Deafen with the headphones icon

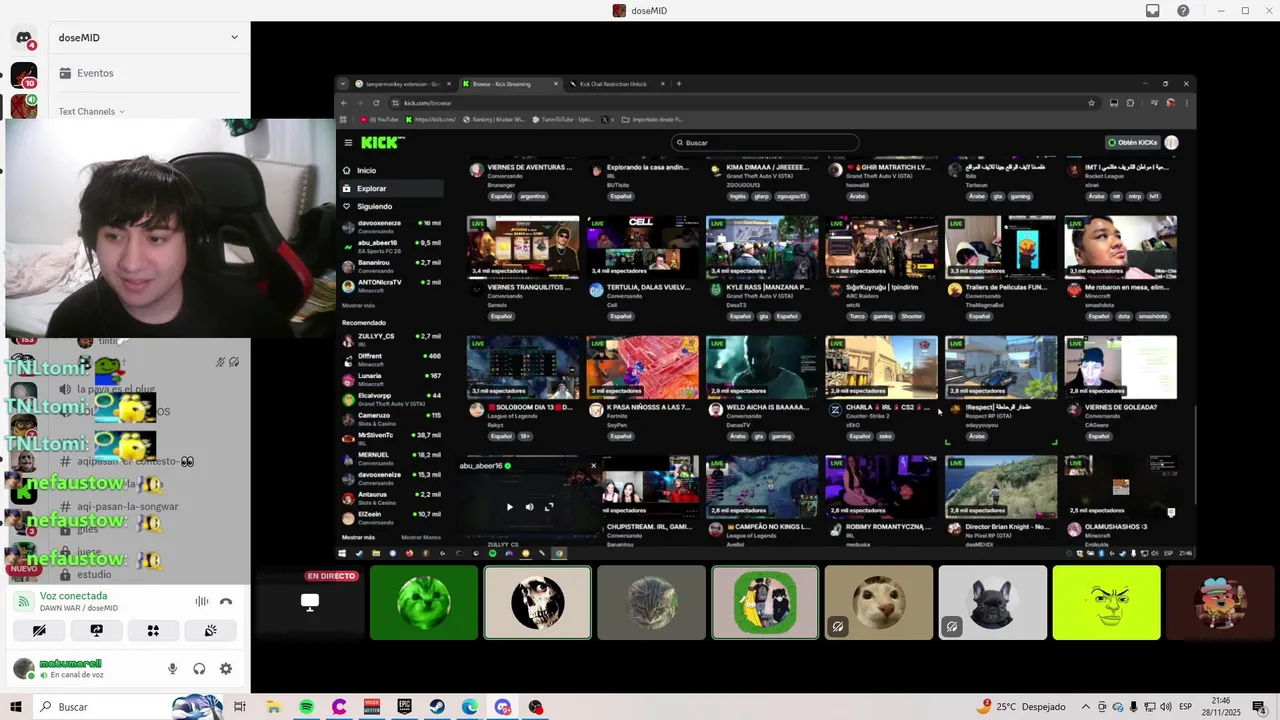199,669
